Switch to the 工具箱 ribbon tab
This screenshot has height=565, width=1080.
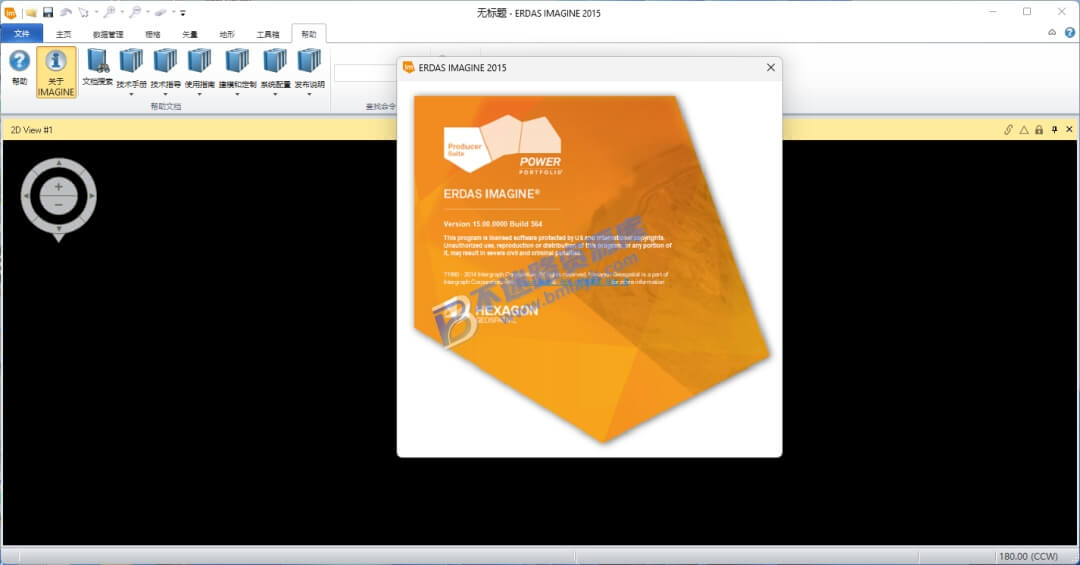[268, 34]
